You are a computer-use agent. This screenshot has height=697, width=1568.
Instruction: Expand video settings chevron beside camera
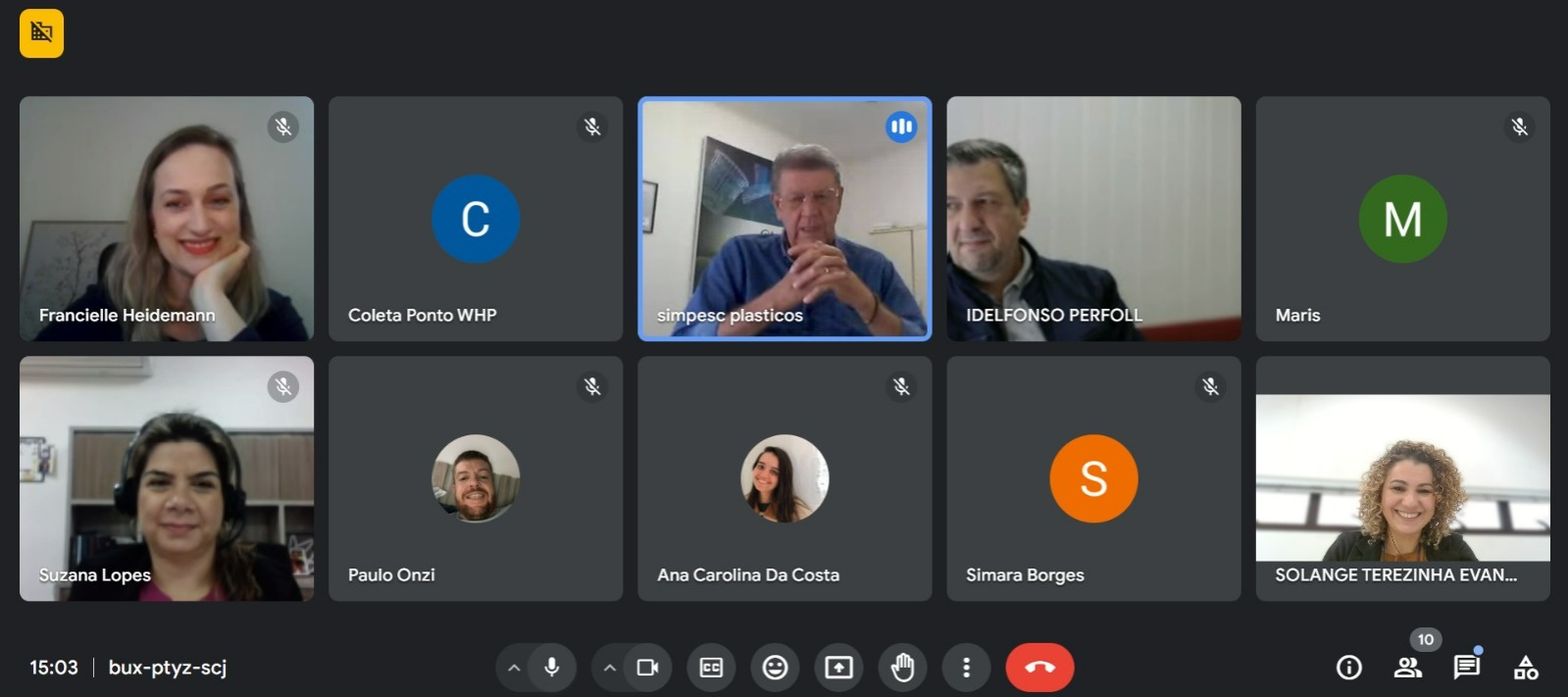pyautogui.click(x=609, y=668)
